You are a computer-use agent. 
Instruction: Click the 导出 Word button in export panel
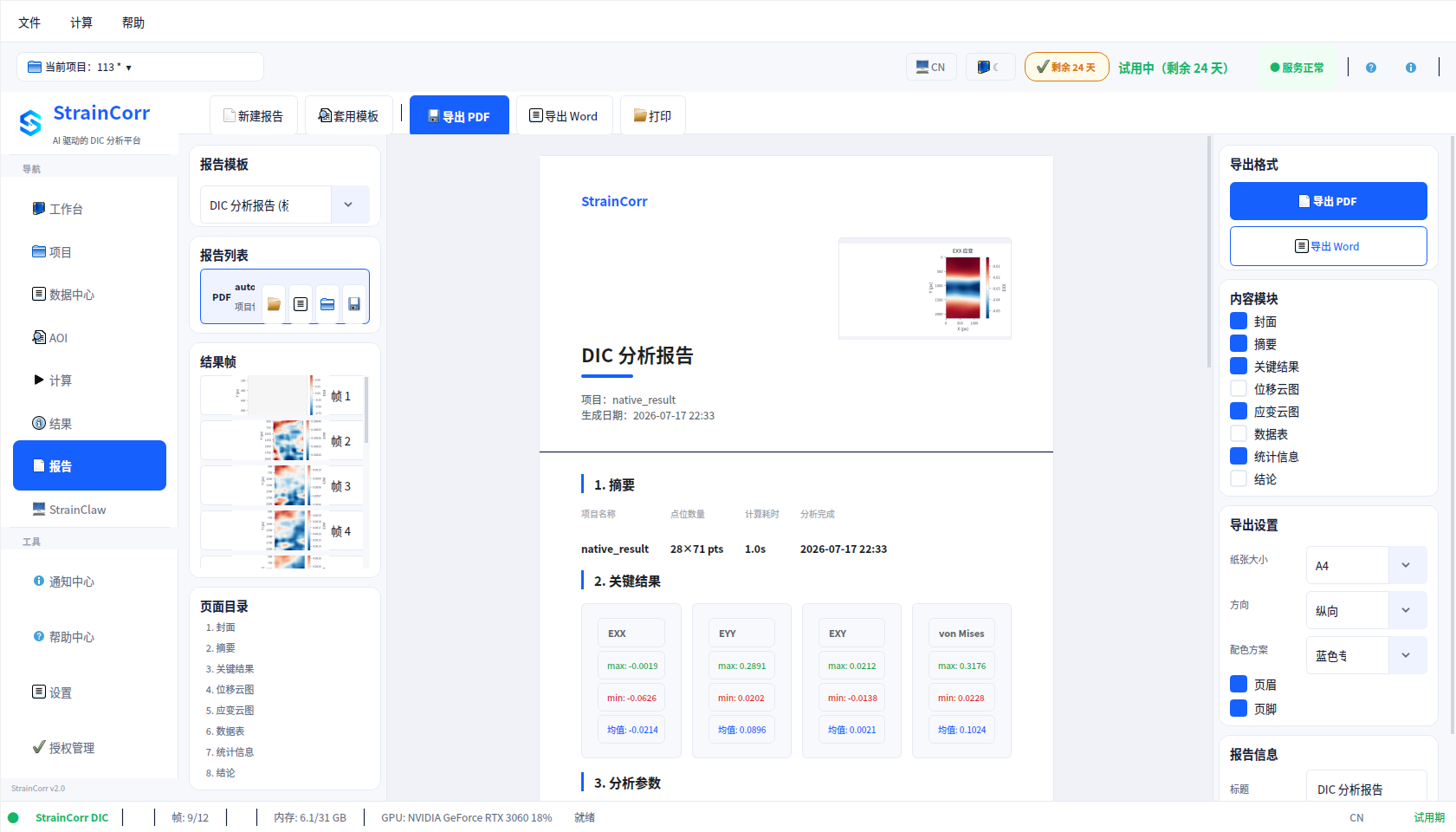pyautogui.click(x=1328, y=246)
